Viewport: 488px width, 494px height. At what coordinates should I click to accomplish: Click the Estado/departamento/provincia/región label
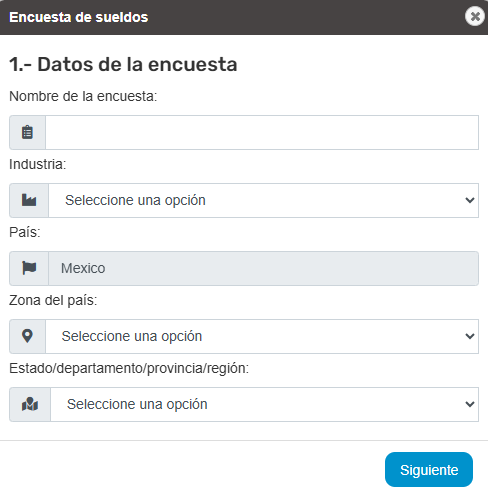tap(129, 368)
